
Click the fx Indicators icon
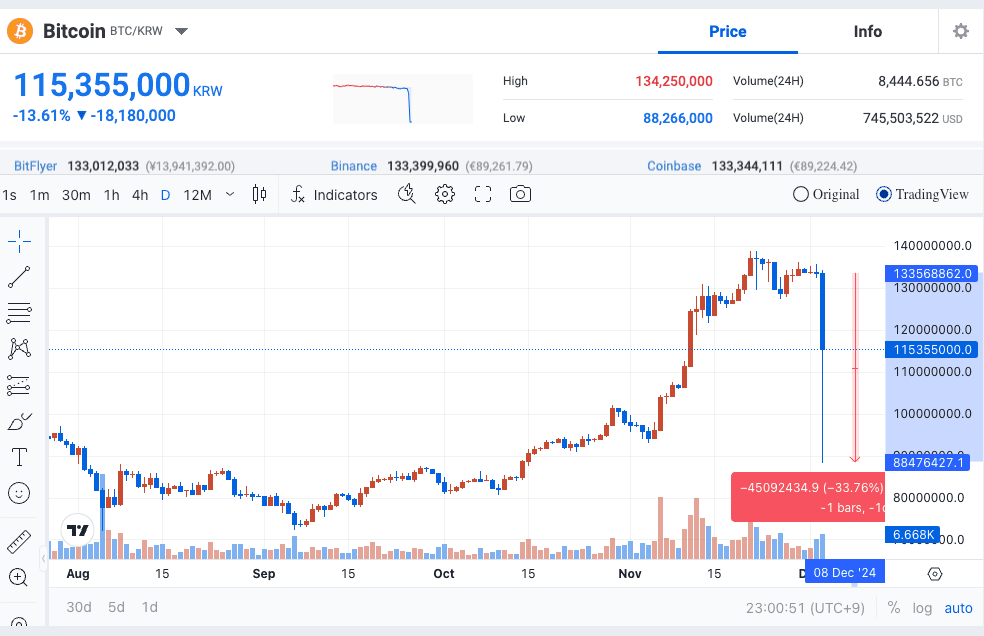(x=297, y=195)
